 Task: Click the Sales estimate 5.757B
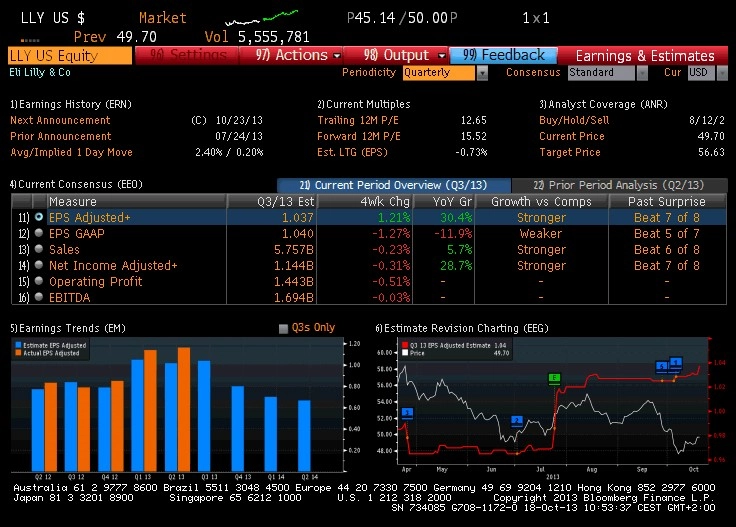click(x=293, y=249)
